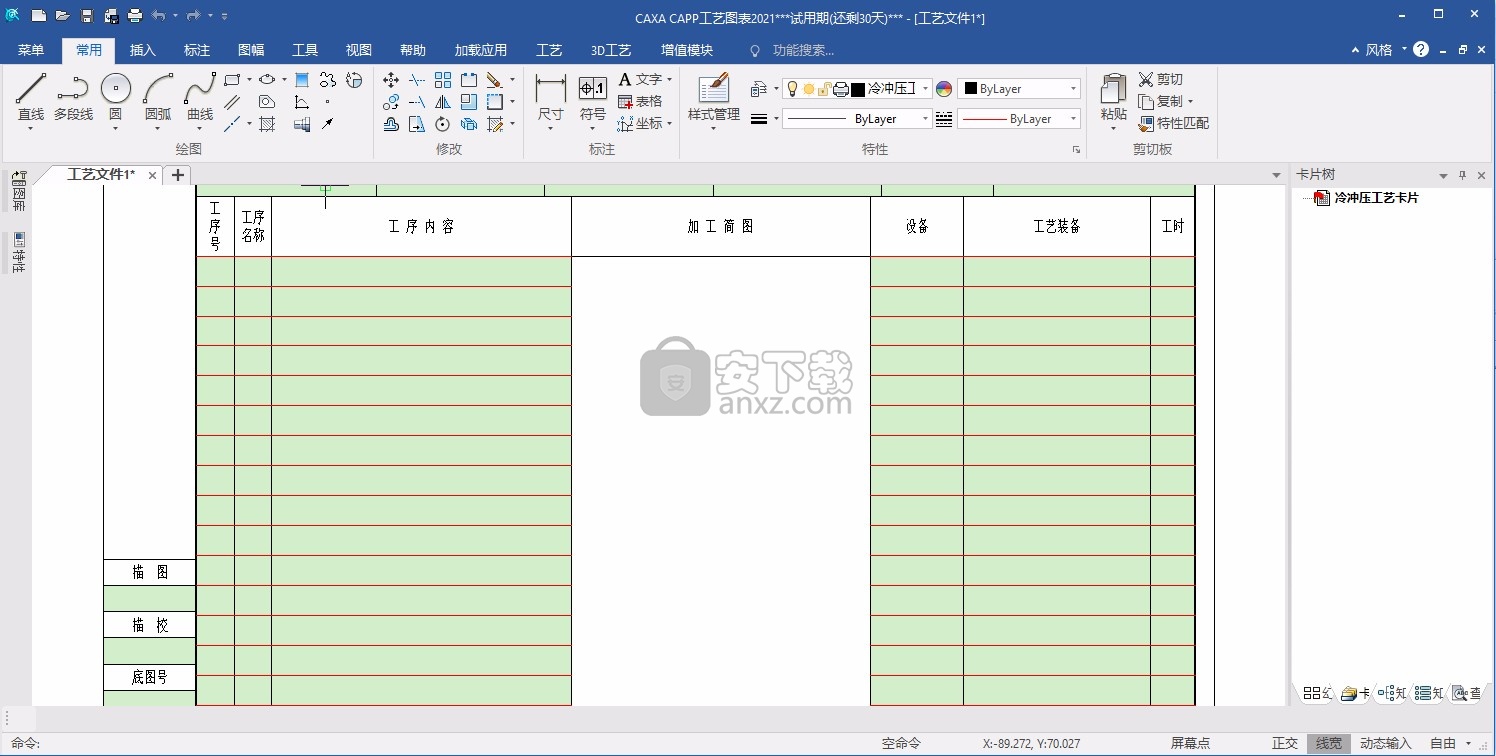
Task: Expand the 复制 copy dropdown arrow
Action: pos(1190,102)
